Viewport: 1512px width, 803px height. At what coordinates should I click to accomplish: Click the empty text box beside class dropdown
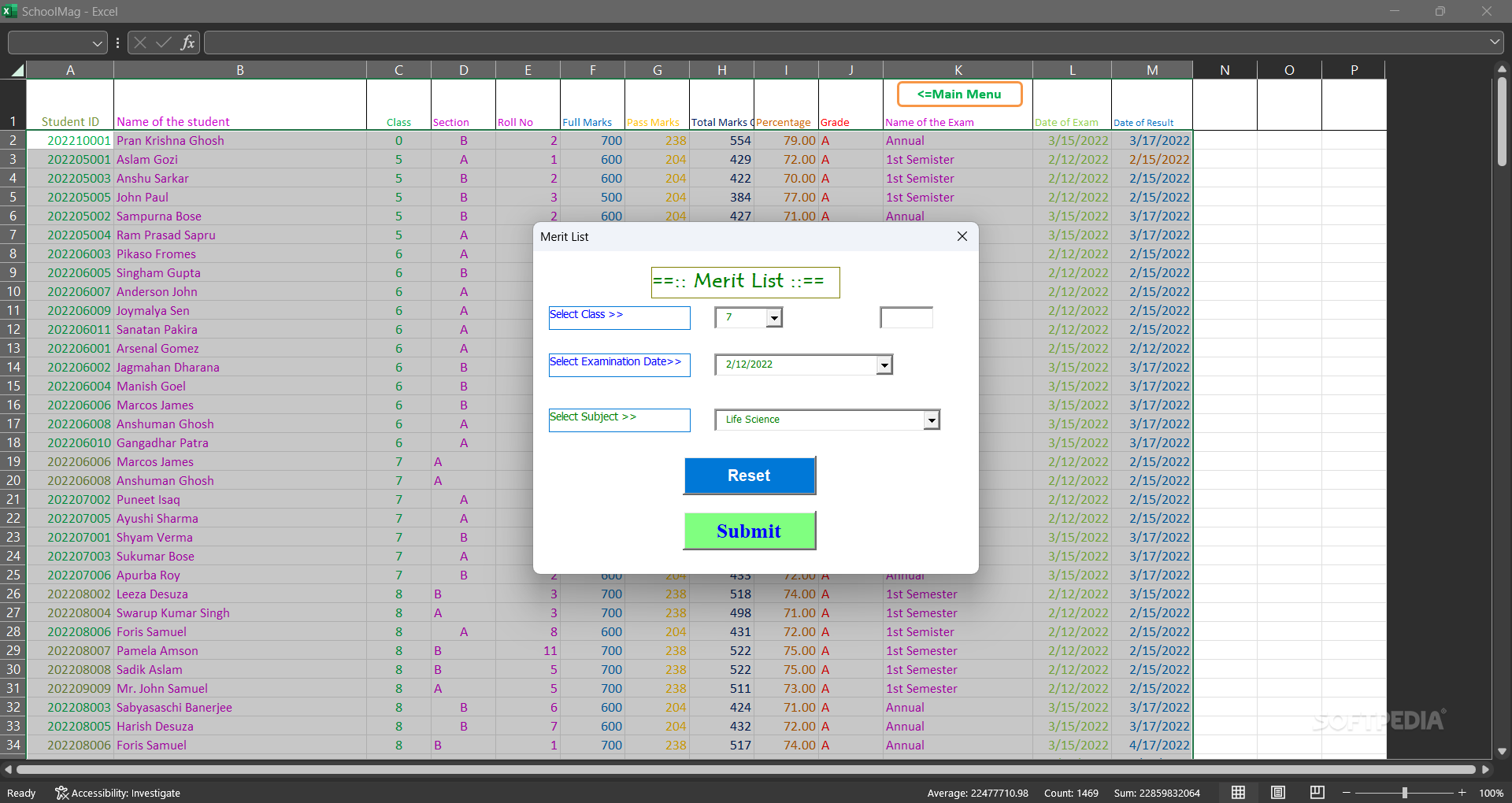pyautogui.click(x=906, y=317)
